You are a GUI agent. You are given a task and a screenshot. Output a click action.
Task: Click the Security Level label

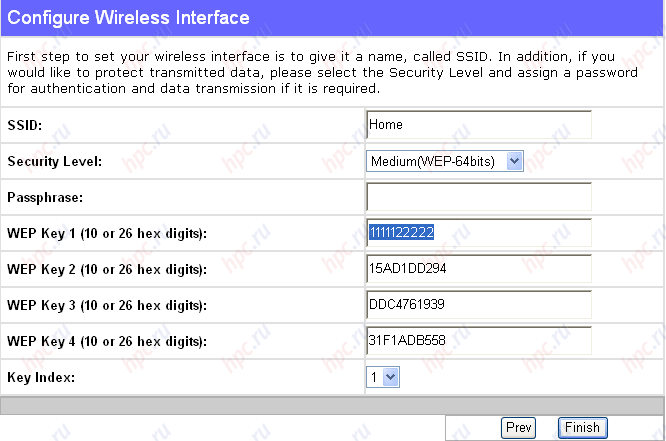tap(55, 161)
